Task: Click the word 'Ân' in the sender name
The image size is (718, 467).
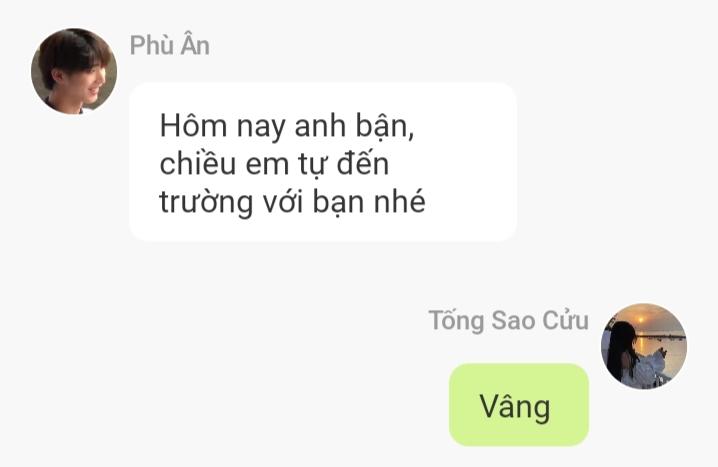Action: 195,44
